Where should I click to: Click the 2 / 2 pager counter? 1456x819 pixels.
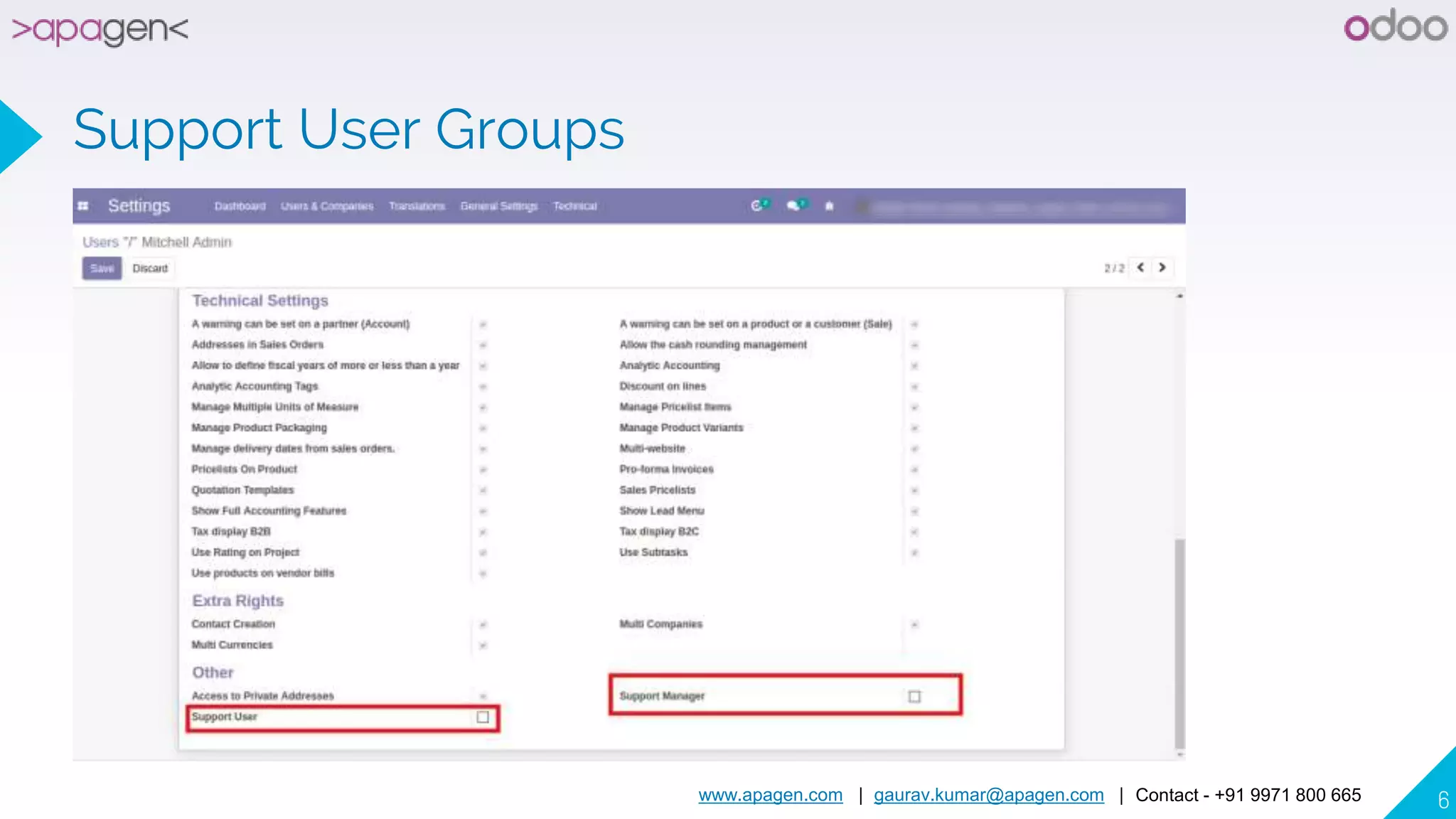[x=1114, y=268]
